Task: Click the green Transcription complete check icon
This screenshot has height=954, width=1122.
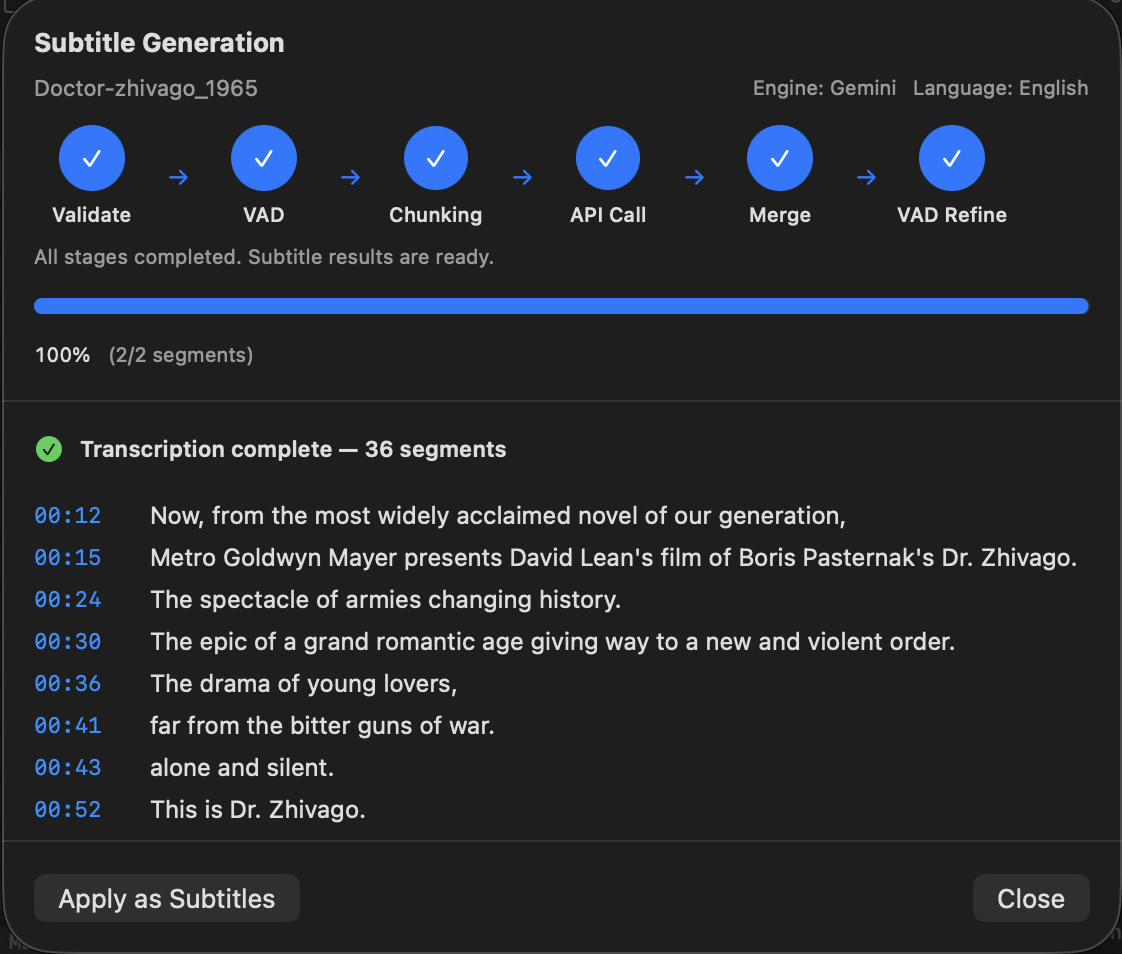Action: tap(49, 449)
